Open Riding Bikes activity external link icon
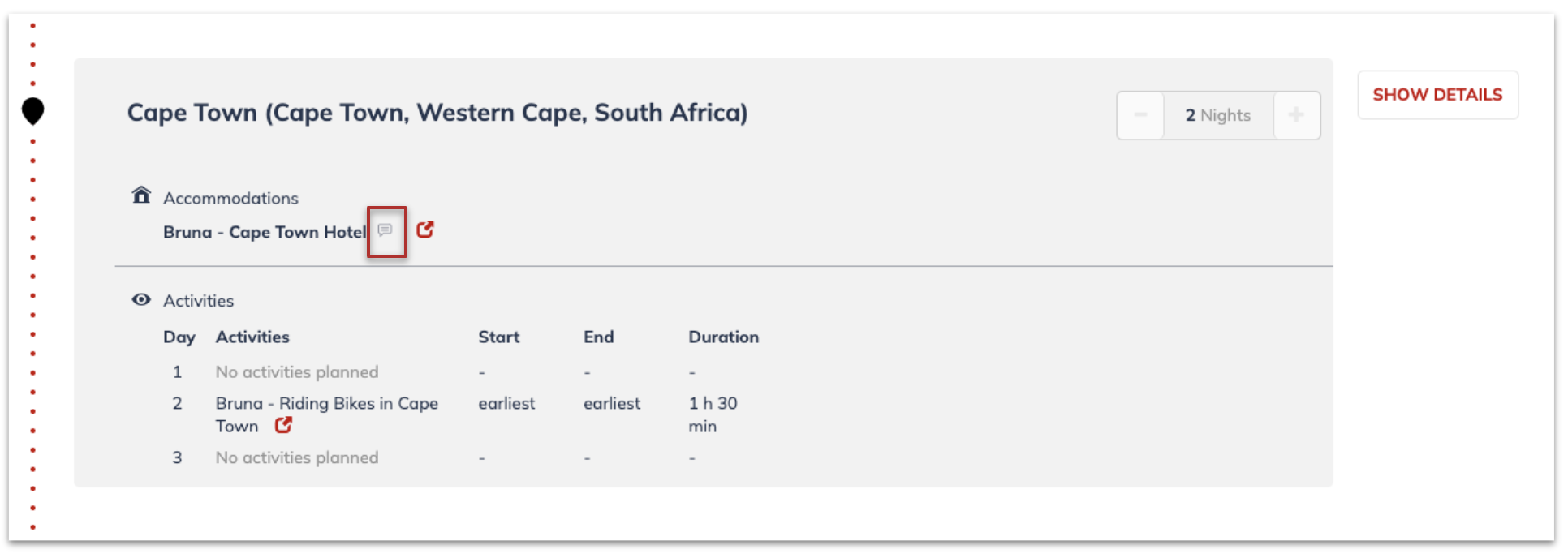Image resolution: width=1568 pixels, height=558 pixels. tap(283, 425)
